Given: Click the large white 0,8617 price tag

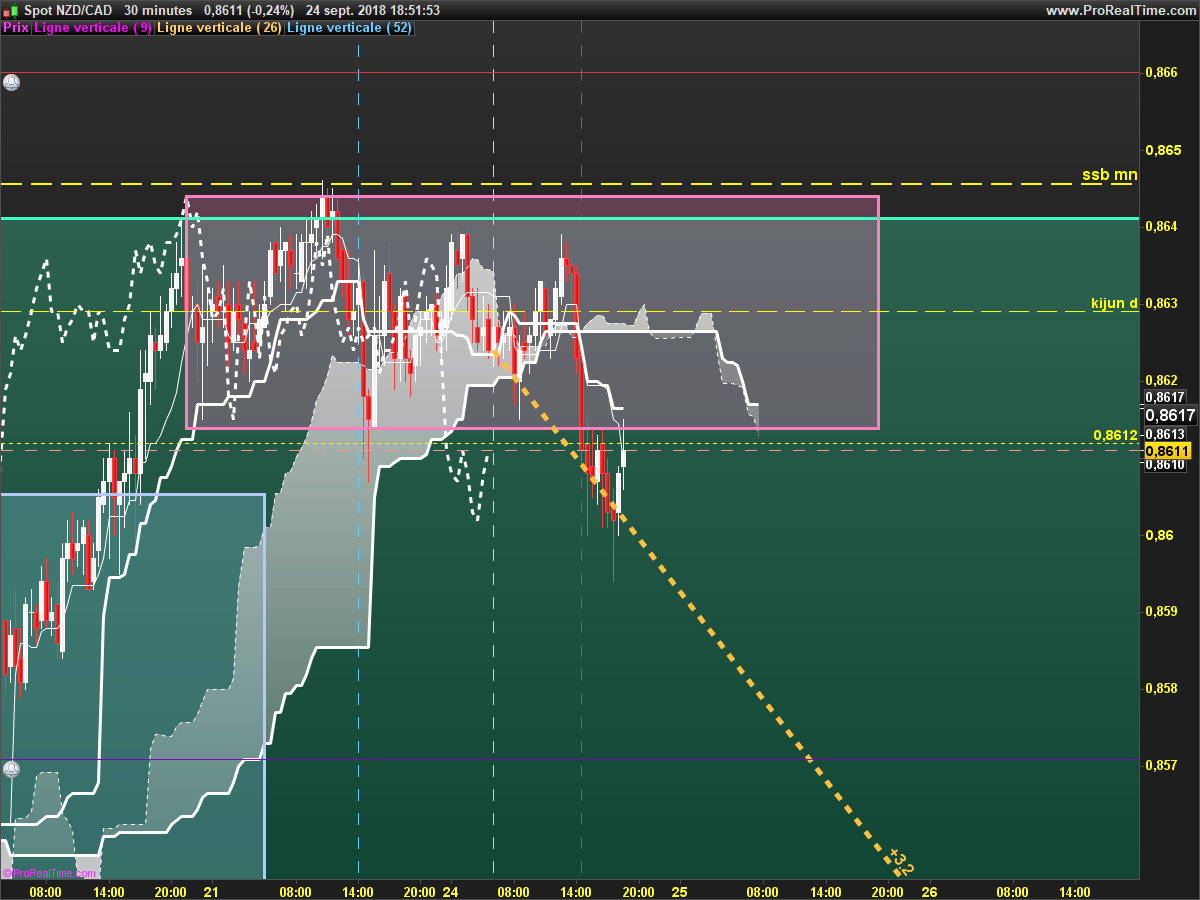Looking at the screenshot, I should click(1170, 415).
